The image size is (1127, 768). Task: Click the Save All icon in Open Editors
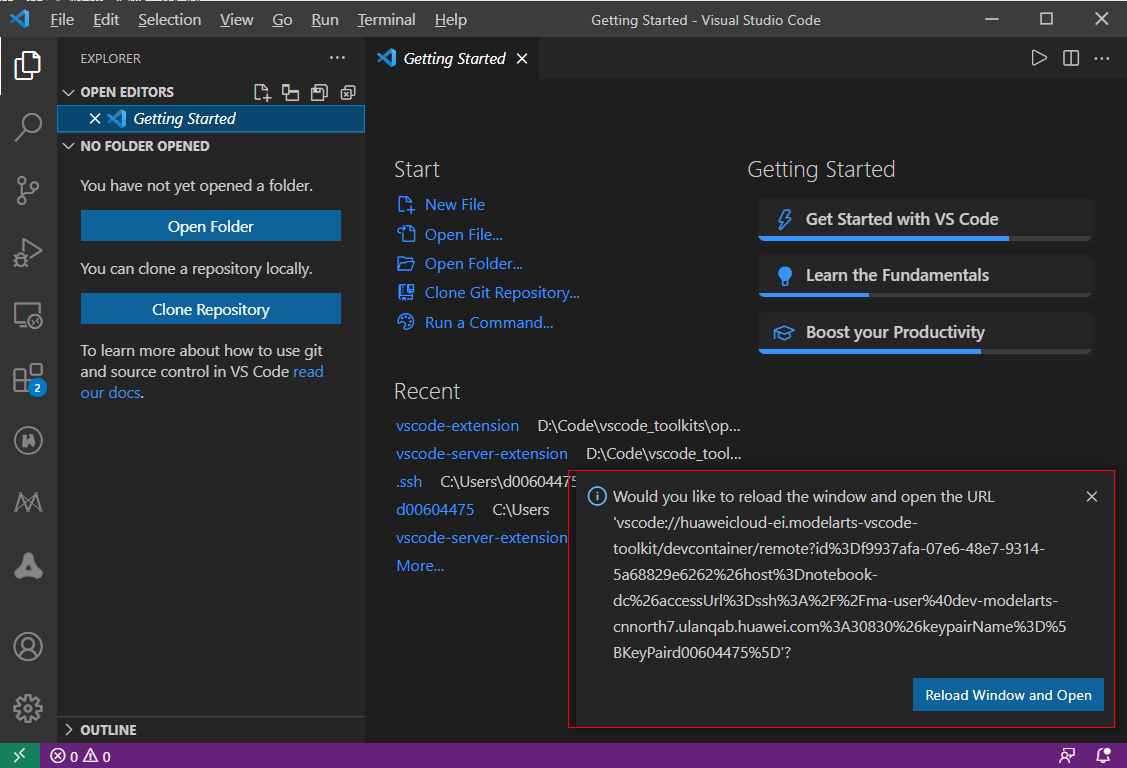[x=319, y=93]
